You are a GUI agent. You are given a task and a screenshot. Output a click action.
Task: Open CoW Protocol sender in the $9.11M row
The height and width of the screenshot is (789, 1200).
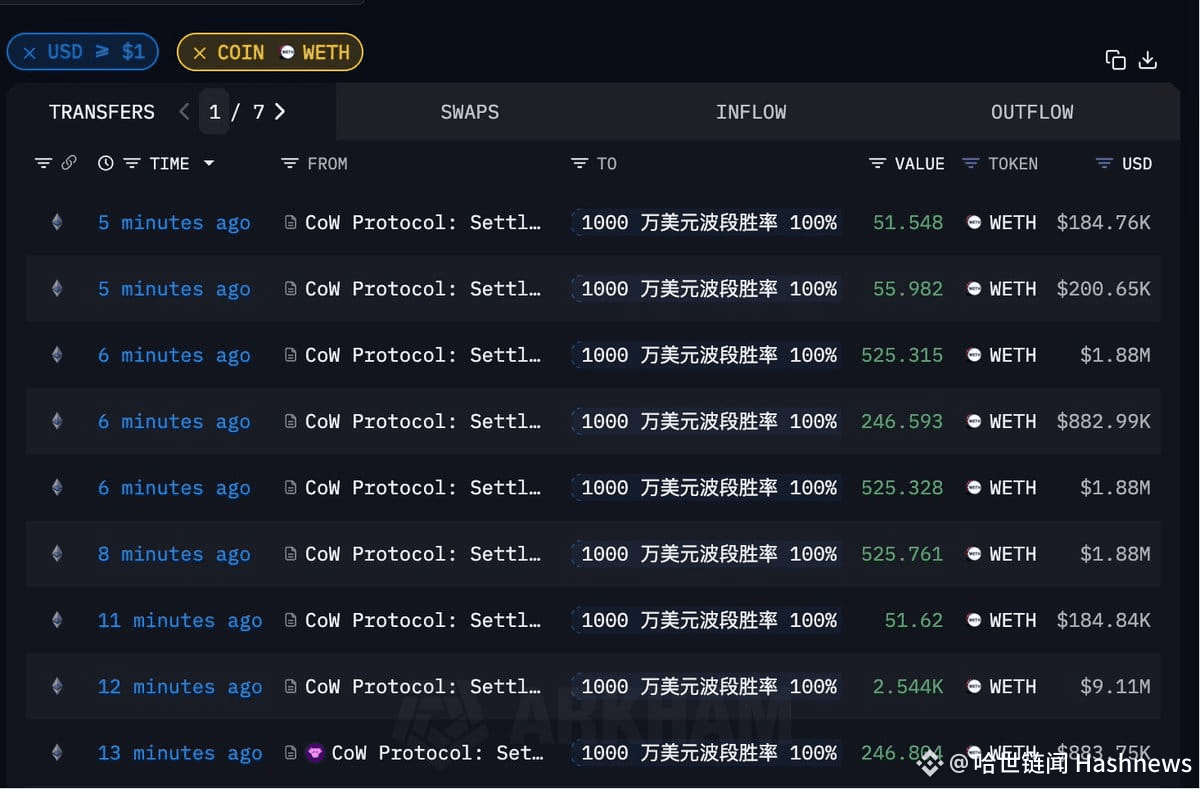423,686
